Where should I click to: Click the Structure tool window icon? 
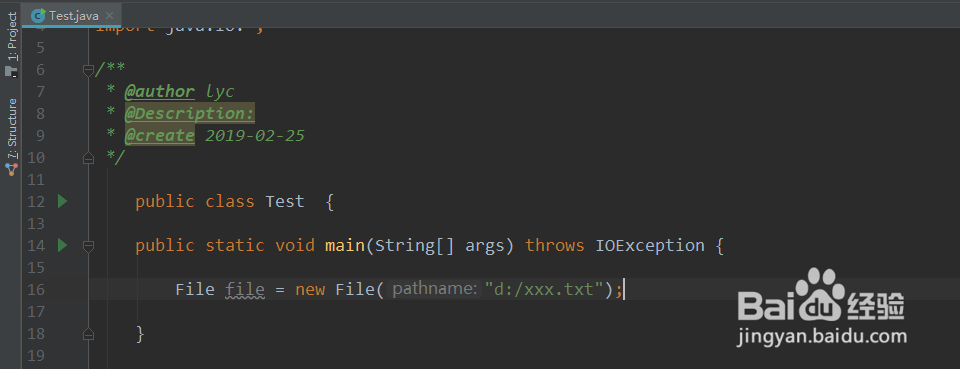[11, 170]
